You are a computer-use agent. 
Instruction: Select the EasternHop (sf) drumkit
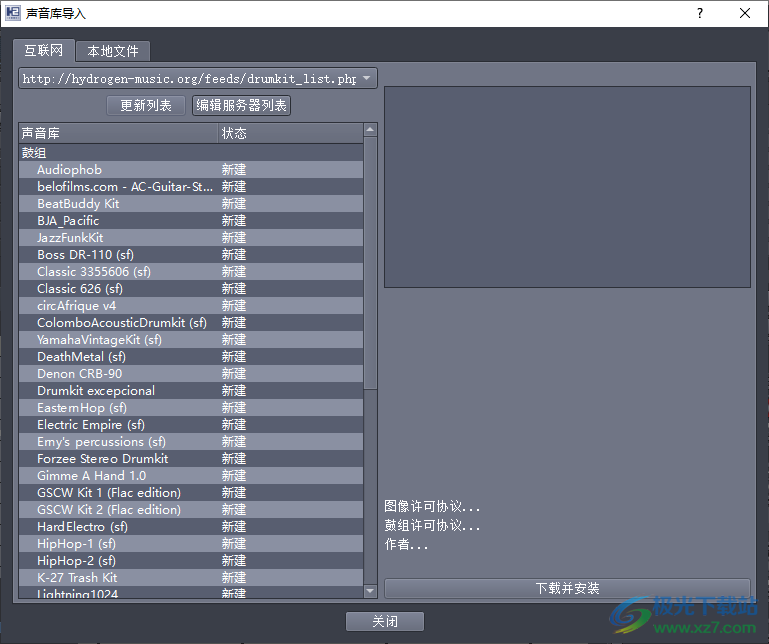(x=191, y=408)
